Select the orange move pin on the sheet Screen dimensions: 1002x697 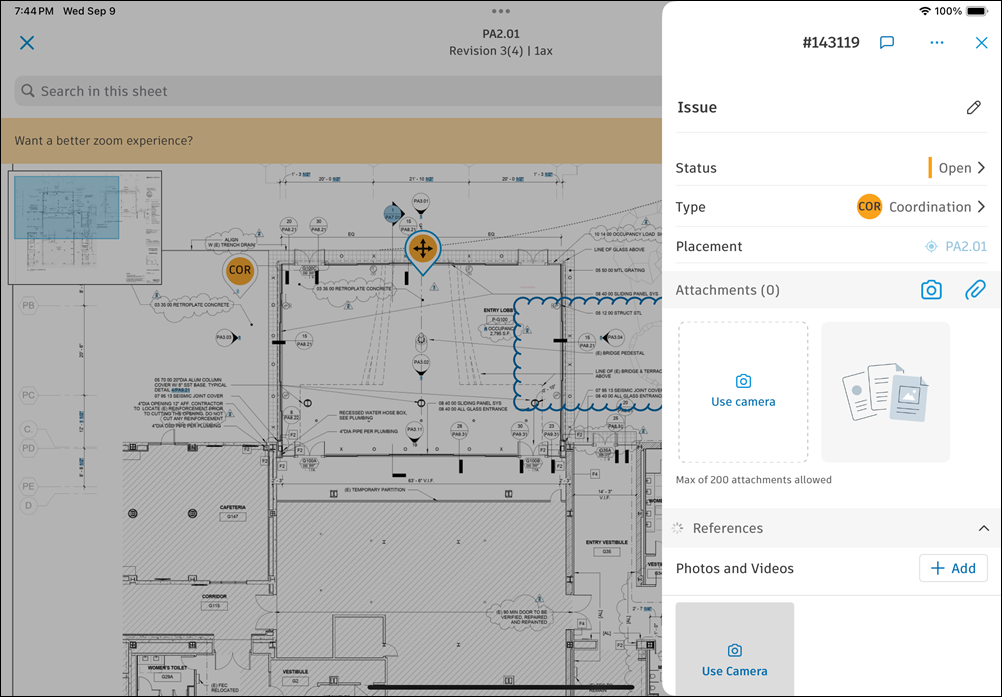422,251
